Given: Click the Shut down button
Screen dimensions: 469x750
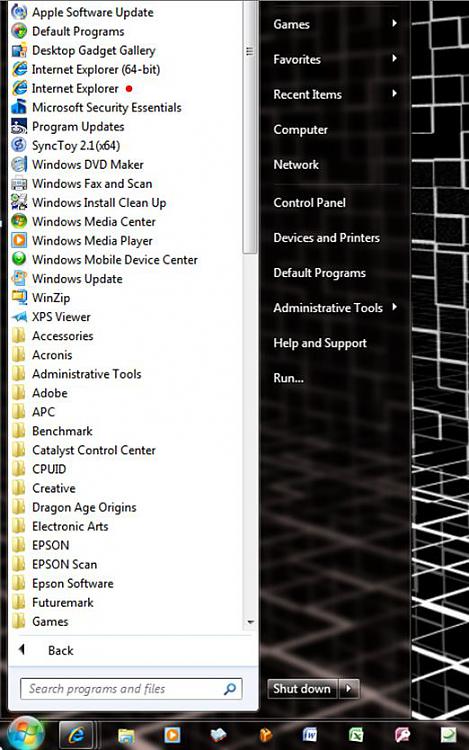Looking at the screenshot, I should point(302,689).
